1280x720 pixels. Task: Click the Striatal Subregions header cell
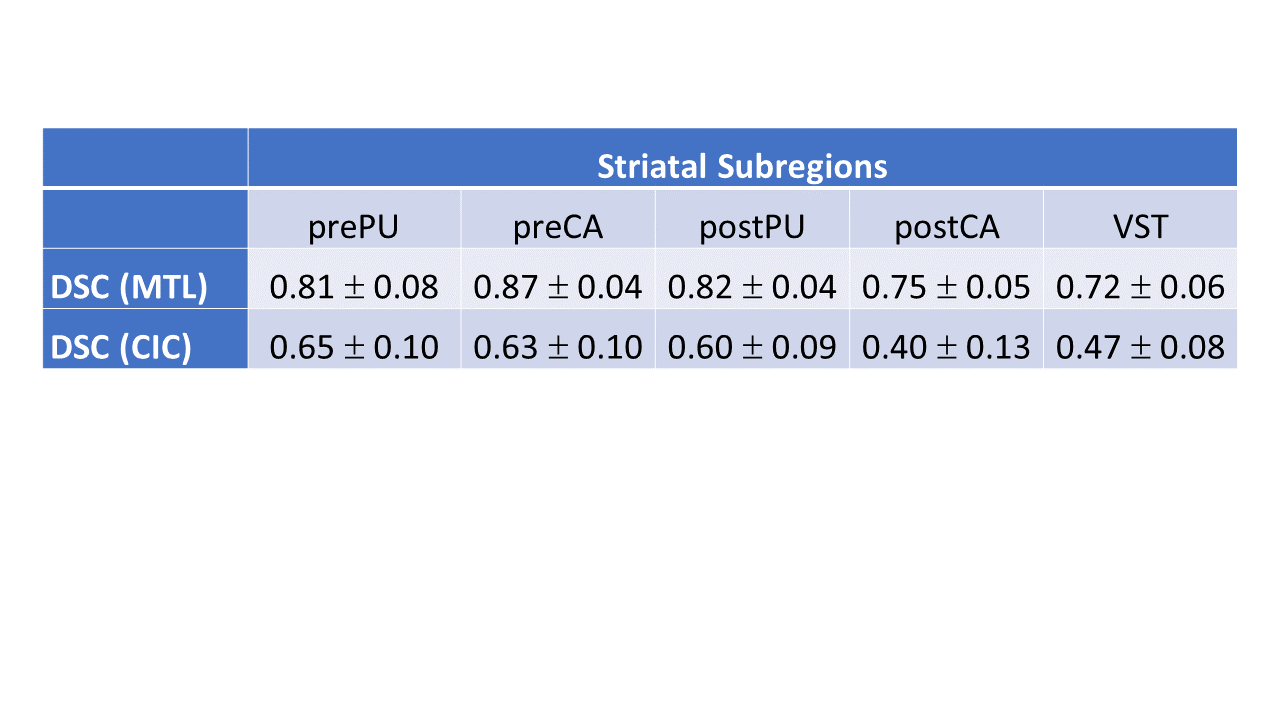(742, 166)
